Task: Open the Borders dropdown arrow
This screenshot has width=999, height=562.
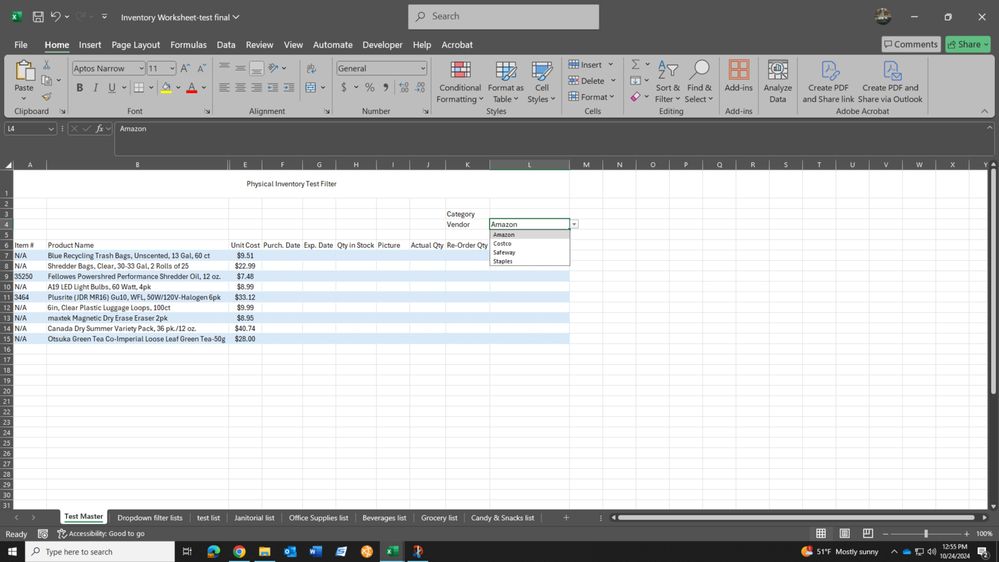Action: (x=151, y=88)
